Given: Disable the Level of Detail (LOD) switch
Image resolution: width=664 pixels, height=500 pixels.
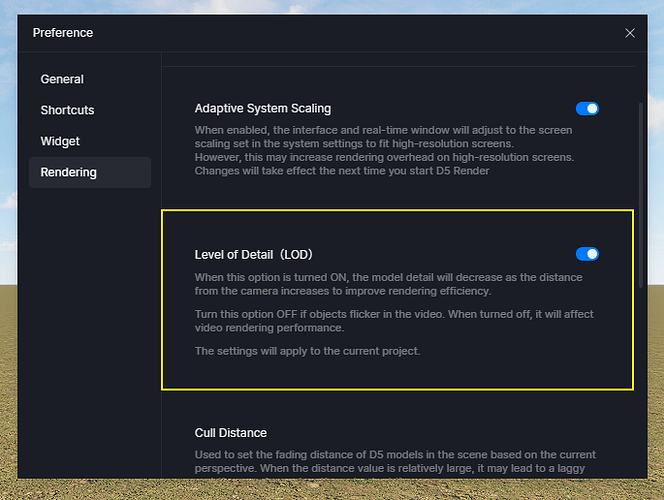Looking at the screenshot, I should [587, 254].
